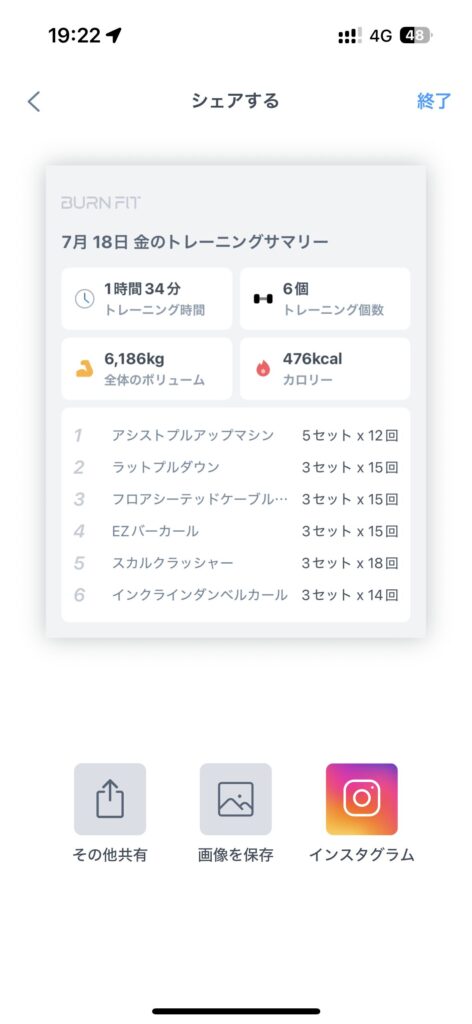This screenshot has width=472, height=1024.
Task: Tap the BURN FIT logo
Action: pos(101,202)
